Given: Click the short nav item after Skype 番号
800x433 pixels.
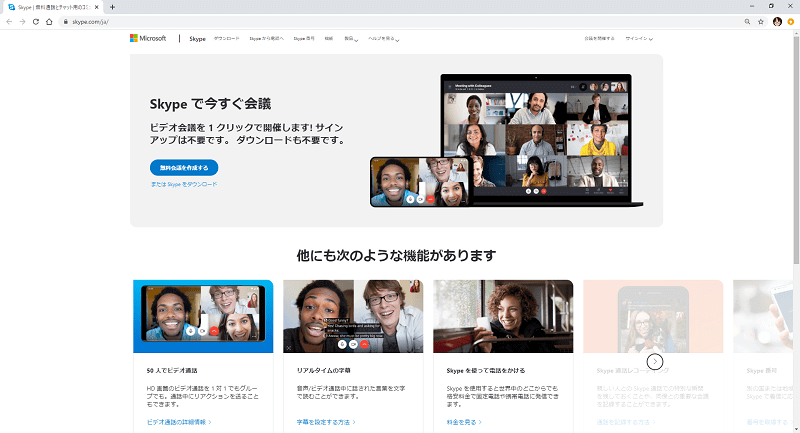Looking at the screenshot, I should pyautogui.click(x=329, y=39).
